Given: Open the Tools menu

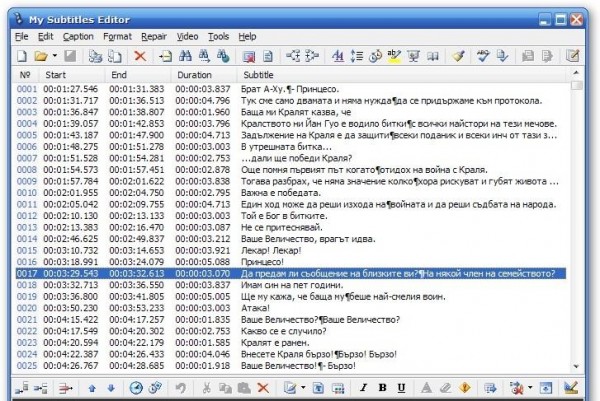Looking at the screenshot, I should click(218, 37).
